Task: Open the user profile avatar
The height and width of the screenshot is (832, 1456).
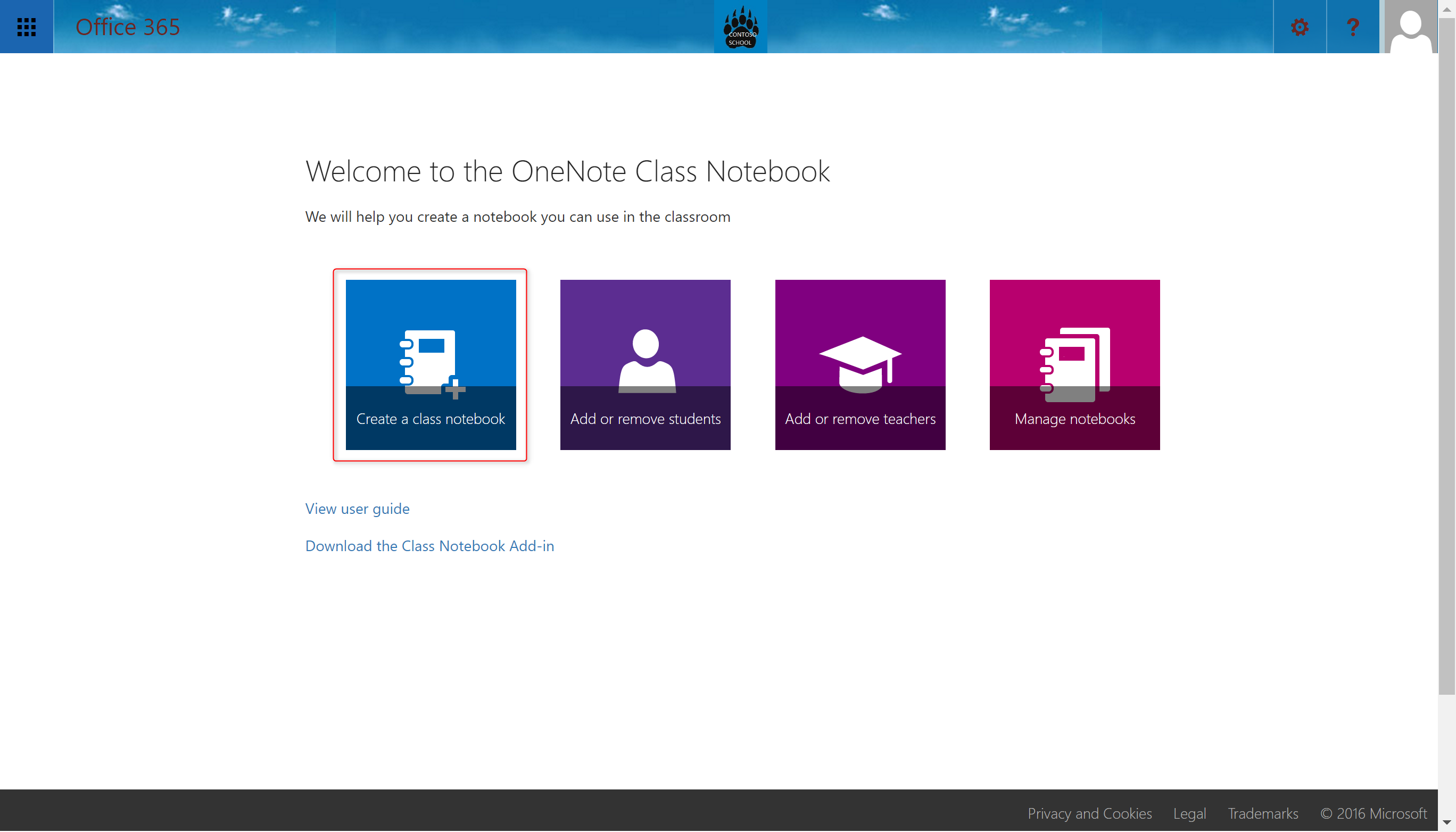Action: [1410, 26]
